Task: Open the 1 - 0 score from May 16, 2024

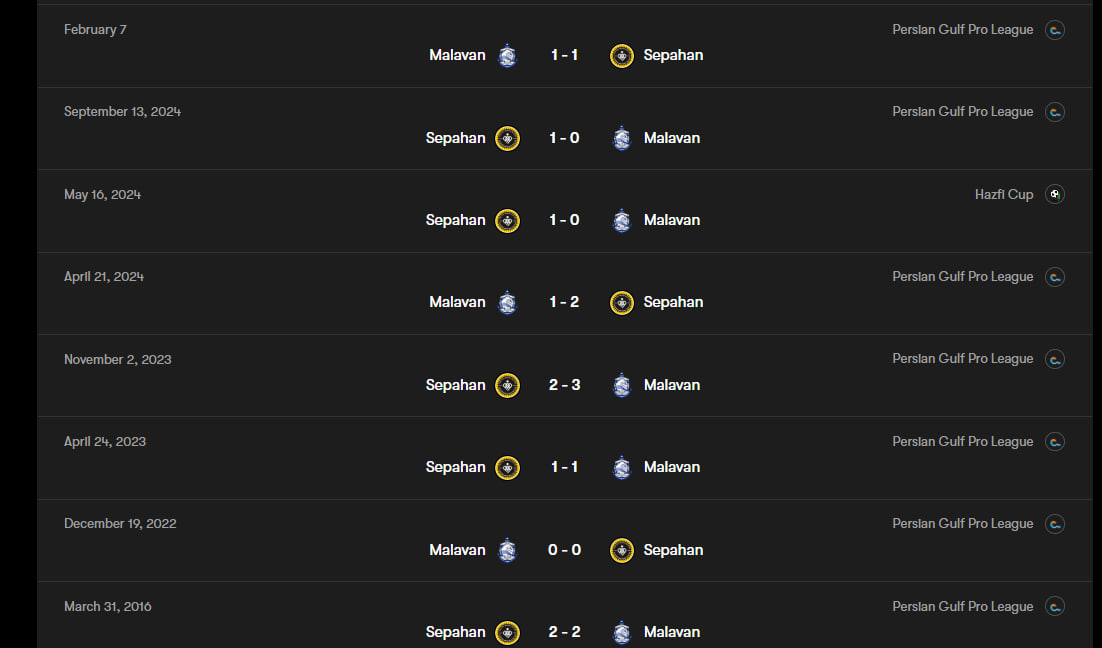Action: 564,220
